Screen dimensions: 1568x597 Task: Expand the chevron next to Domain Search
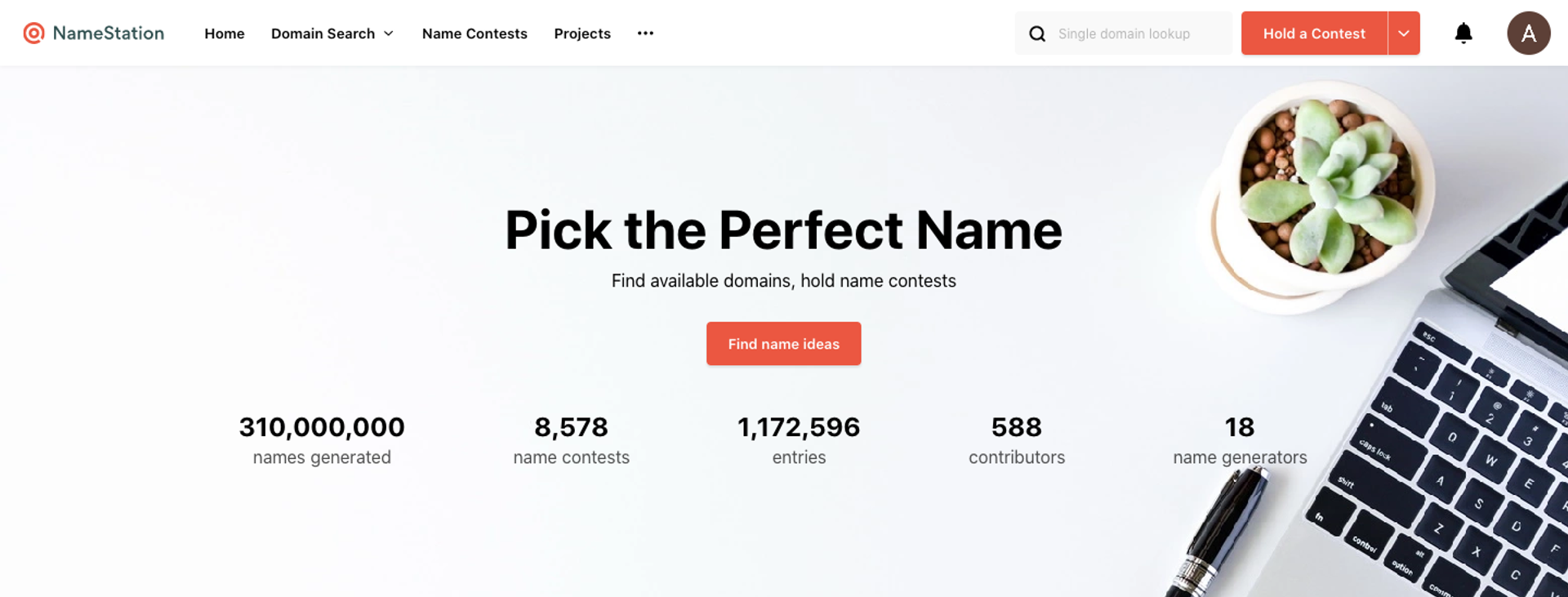[x=388, y=34]
